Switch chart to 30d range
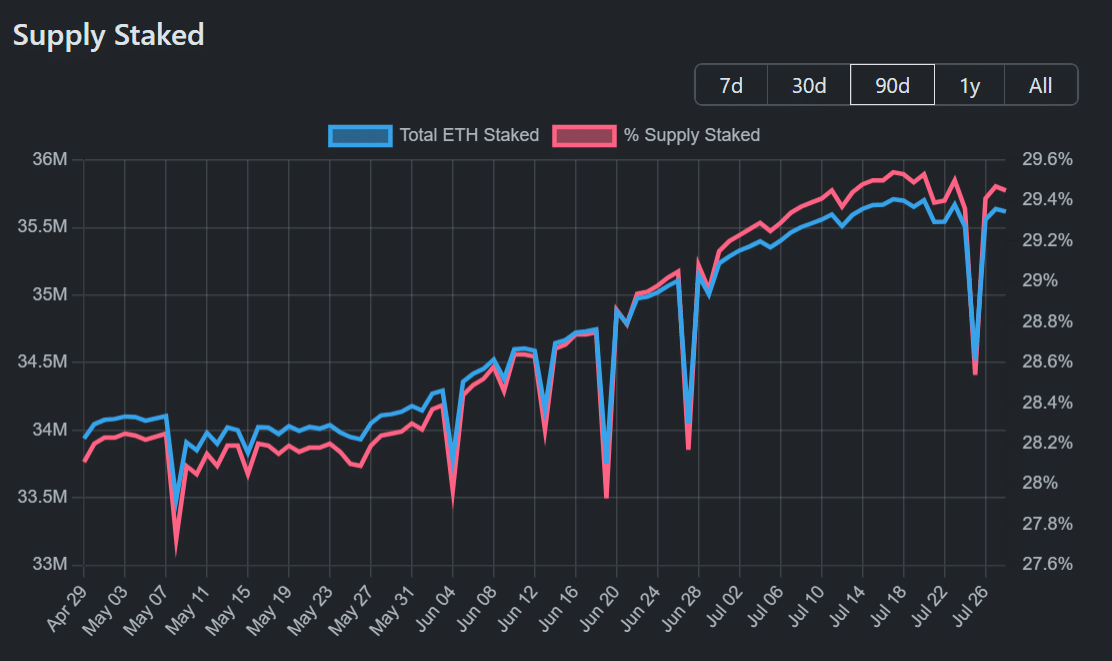The image size is (1112, 661). 809,85
